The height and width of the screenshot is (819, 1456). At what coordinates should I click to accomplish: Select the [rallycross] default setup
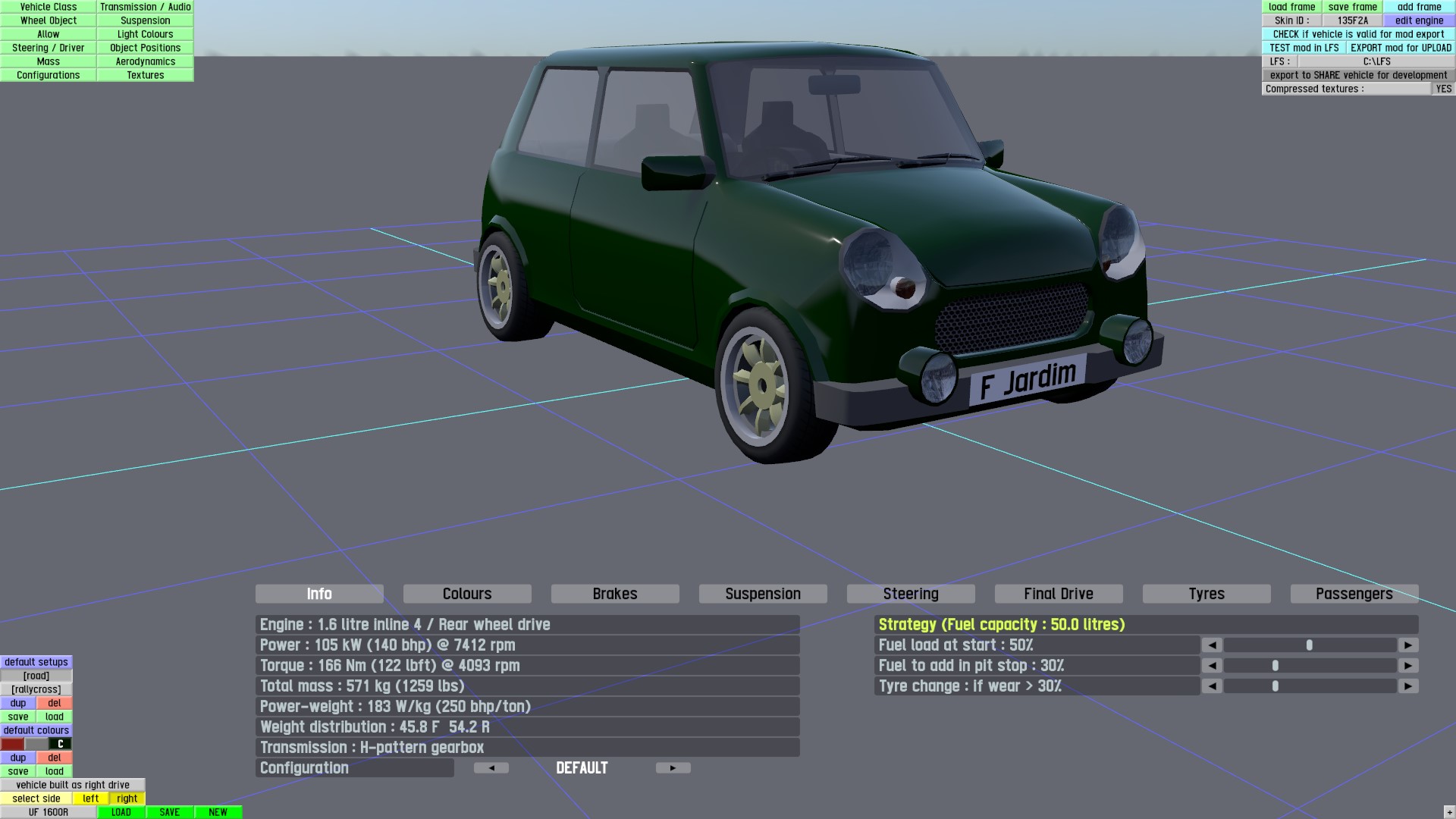36,689
